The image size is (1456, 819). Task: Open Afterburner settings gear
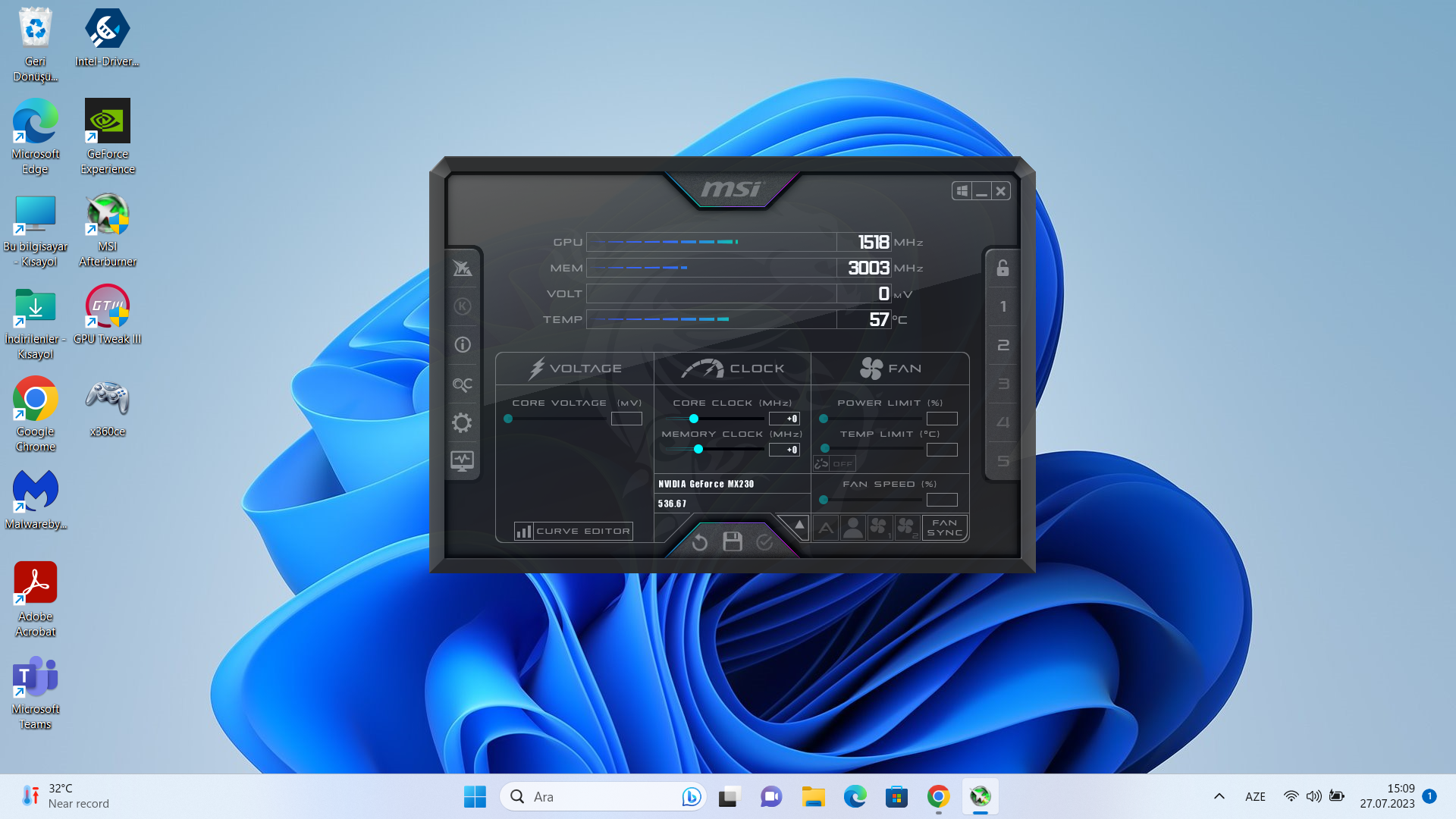[x=462, y=422]
